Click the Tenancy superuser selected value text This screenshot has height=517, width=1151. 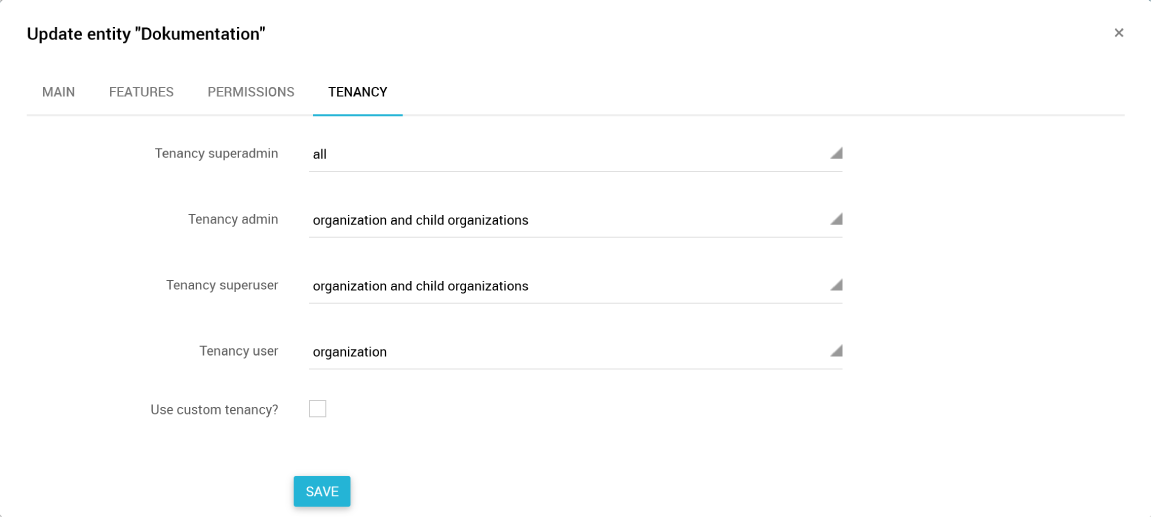420,286
